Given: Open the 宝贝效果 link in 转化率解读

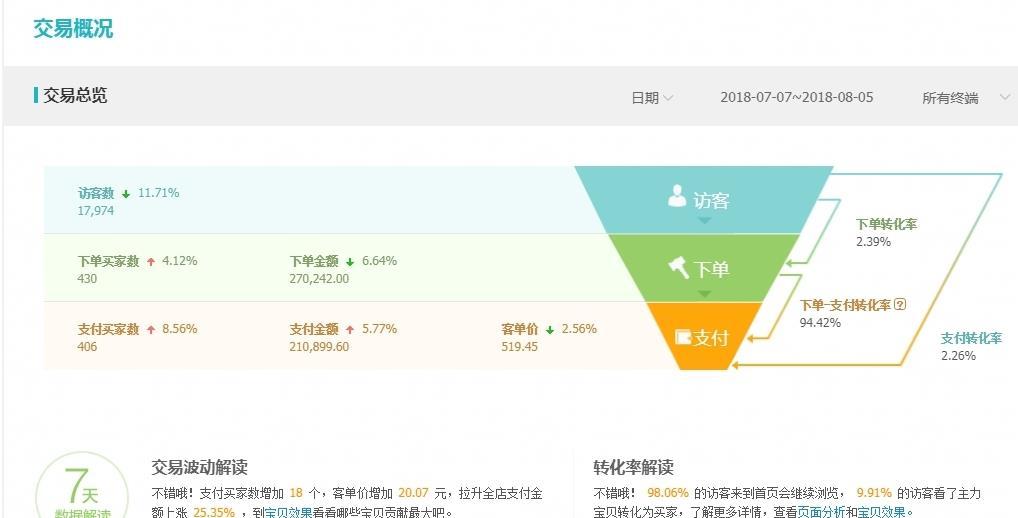Looking at the screenshot, I should coord(882,512).
